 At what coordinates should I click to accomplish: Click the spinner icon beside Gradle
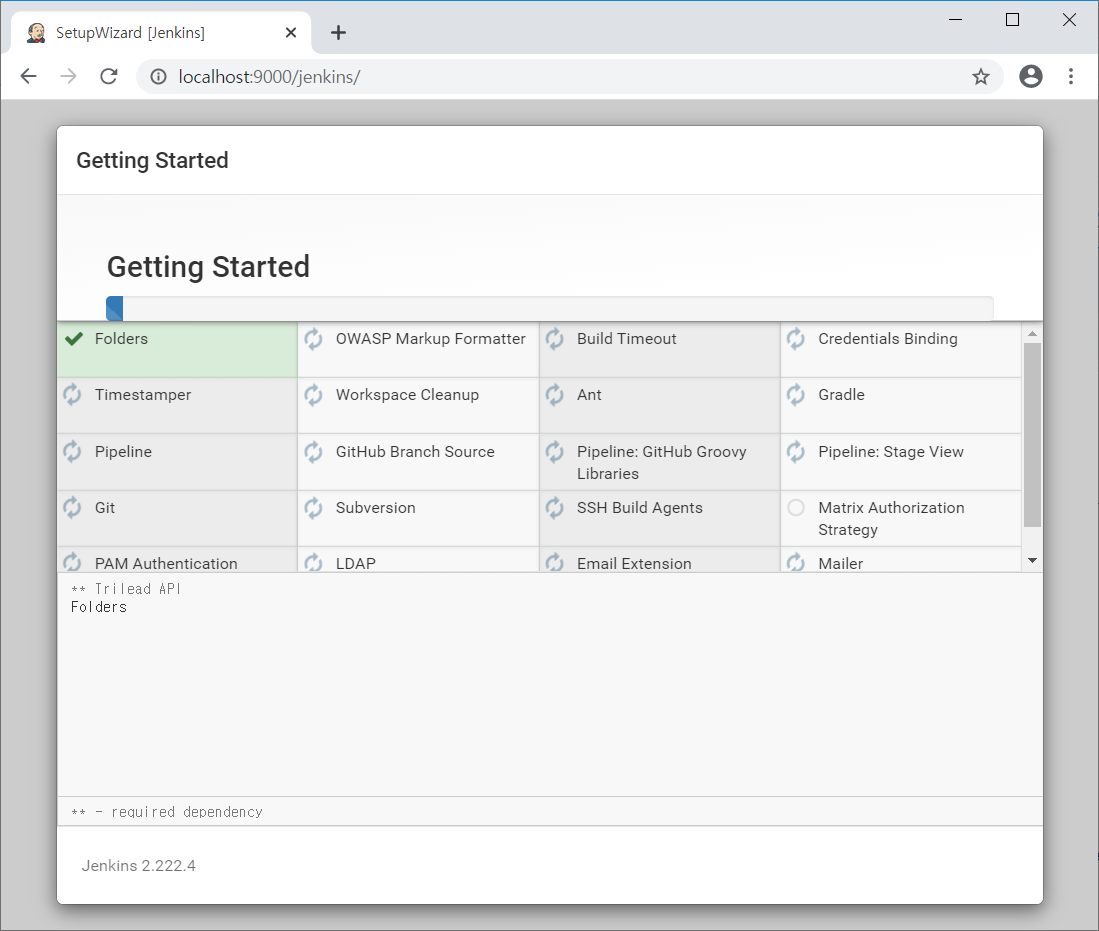pyautogui.click(x=796, y=395)
